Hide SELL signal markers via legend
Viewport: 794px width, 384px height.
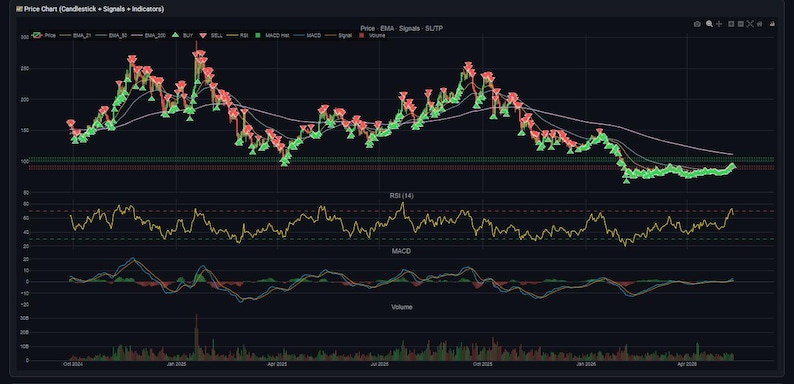(211, 35)
